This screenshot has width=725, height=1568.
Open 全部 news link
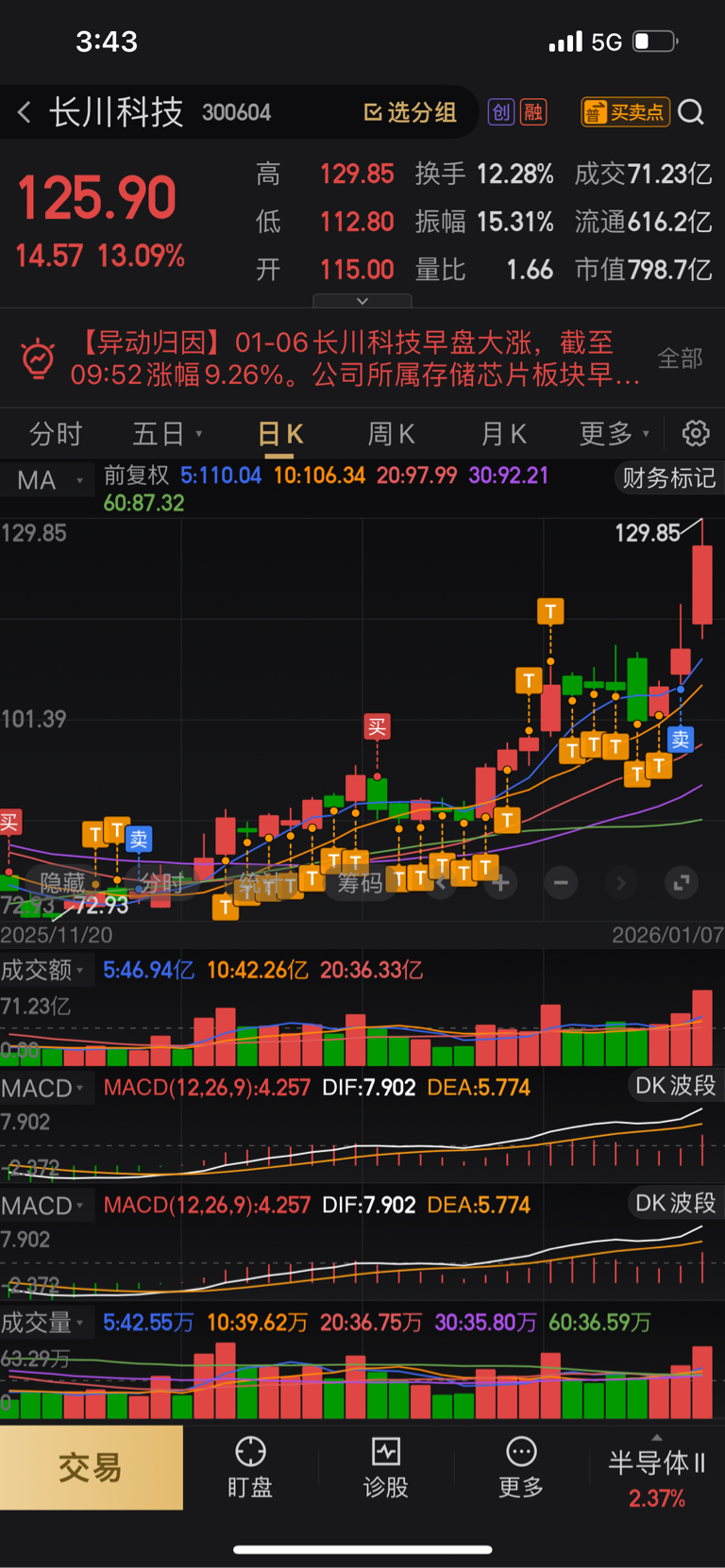tap(680, 359)
